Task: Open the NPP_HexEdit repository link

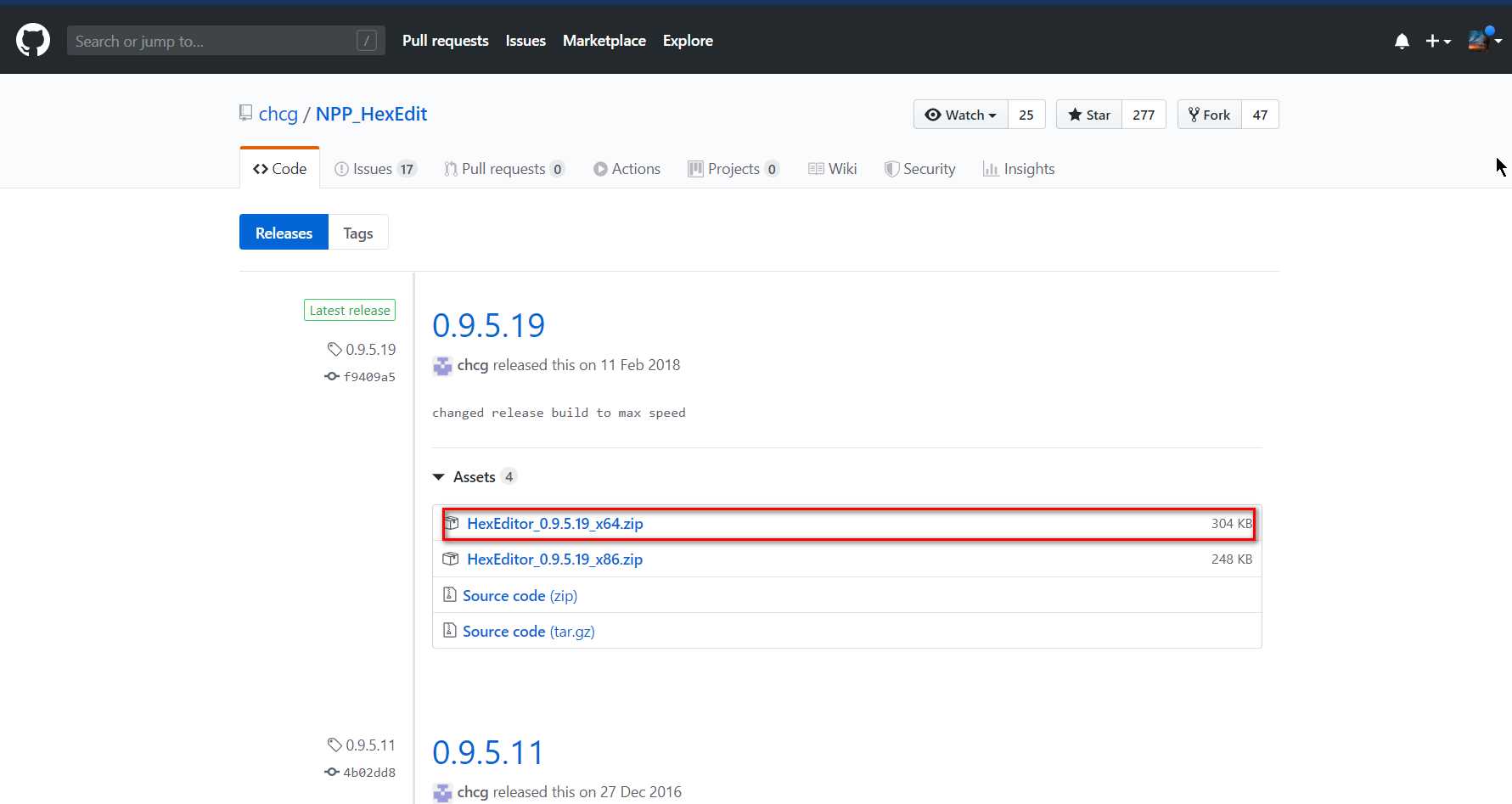Action: (x=371, y=114)
